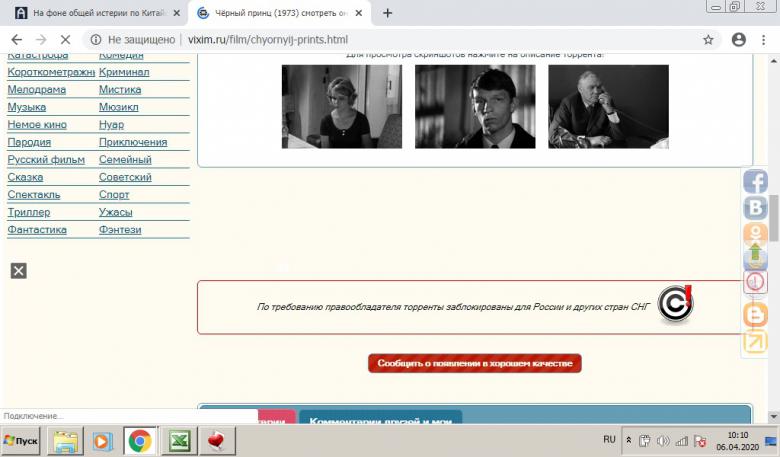Open screenshot of woman with glasses
Viewport: 780px width, 457px height.
[342, 106]
